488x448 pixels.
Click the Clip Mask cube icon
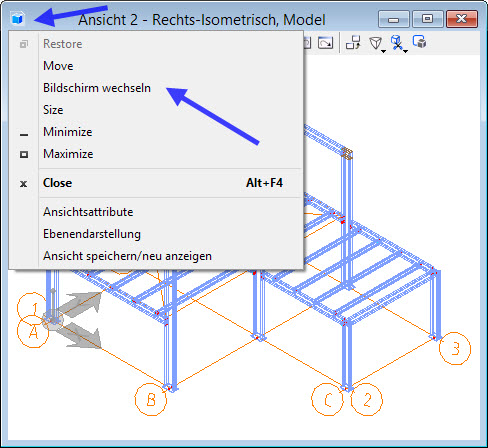[419, 42]
